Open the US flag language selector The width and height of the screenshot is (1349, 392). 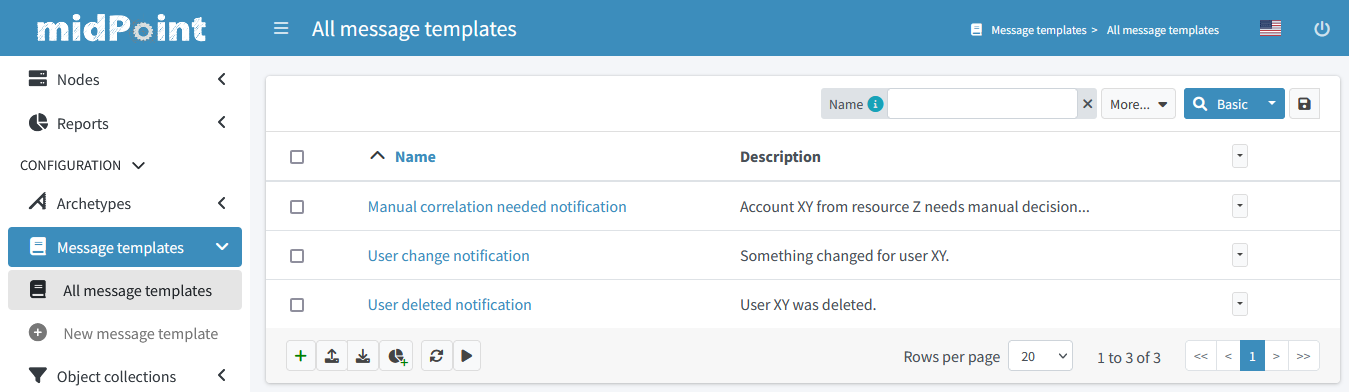[x=1270, y=29]
